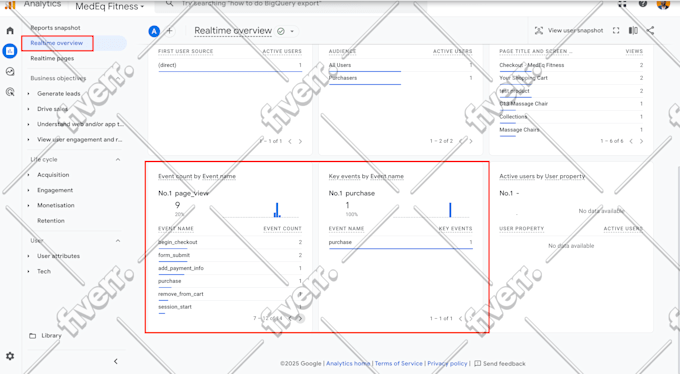Image resolution: width=680 pixels, height=374 pixels.
Task: Select Realtime pages in navigation
Action: point(52,58)
